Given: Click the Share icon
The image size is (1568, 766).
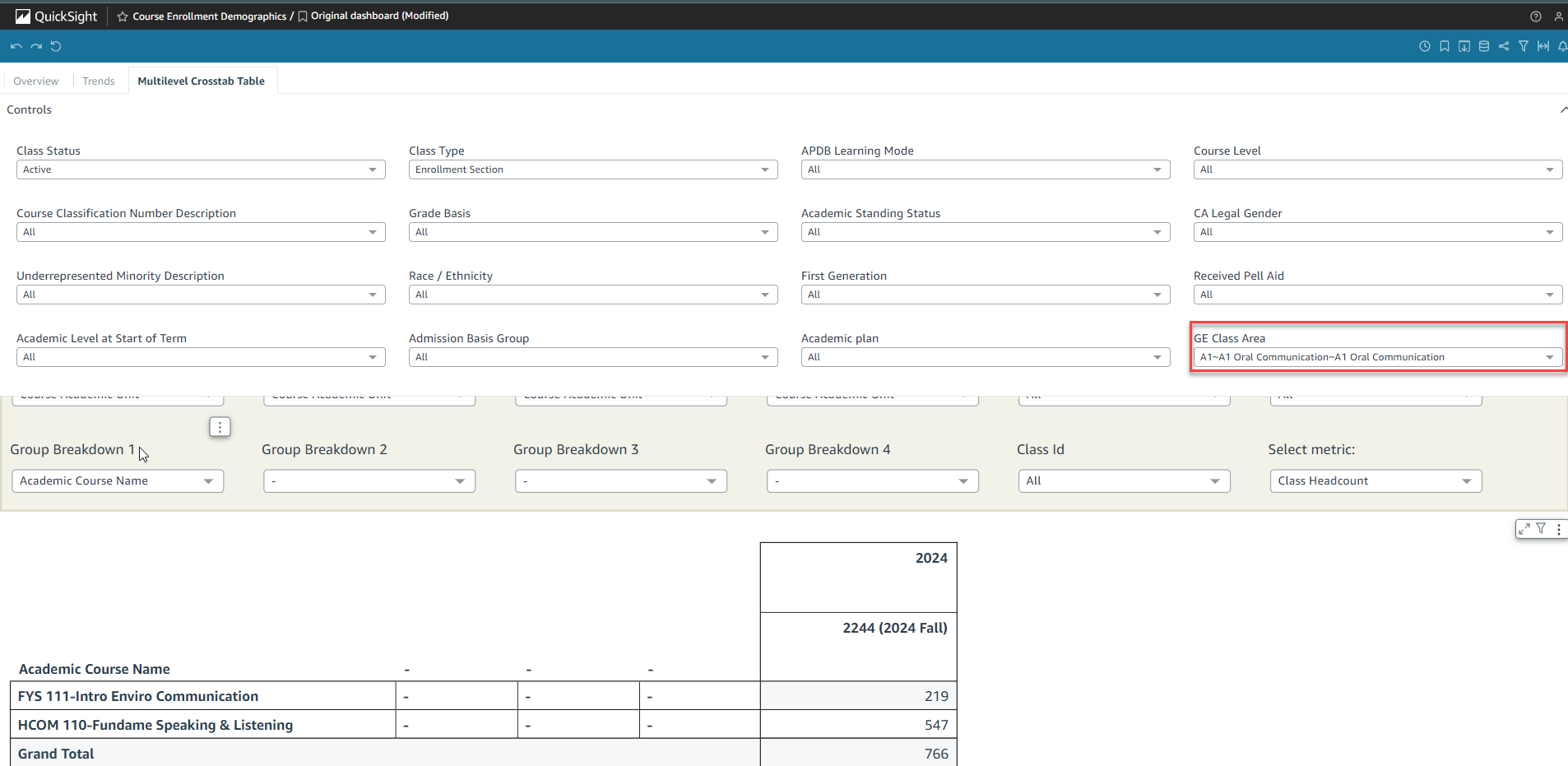Looking at the screenshot, I should (1504, 46).
